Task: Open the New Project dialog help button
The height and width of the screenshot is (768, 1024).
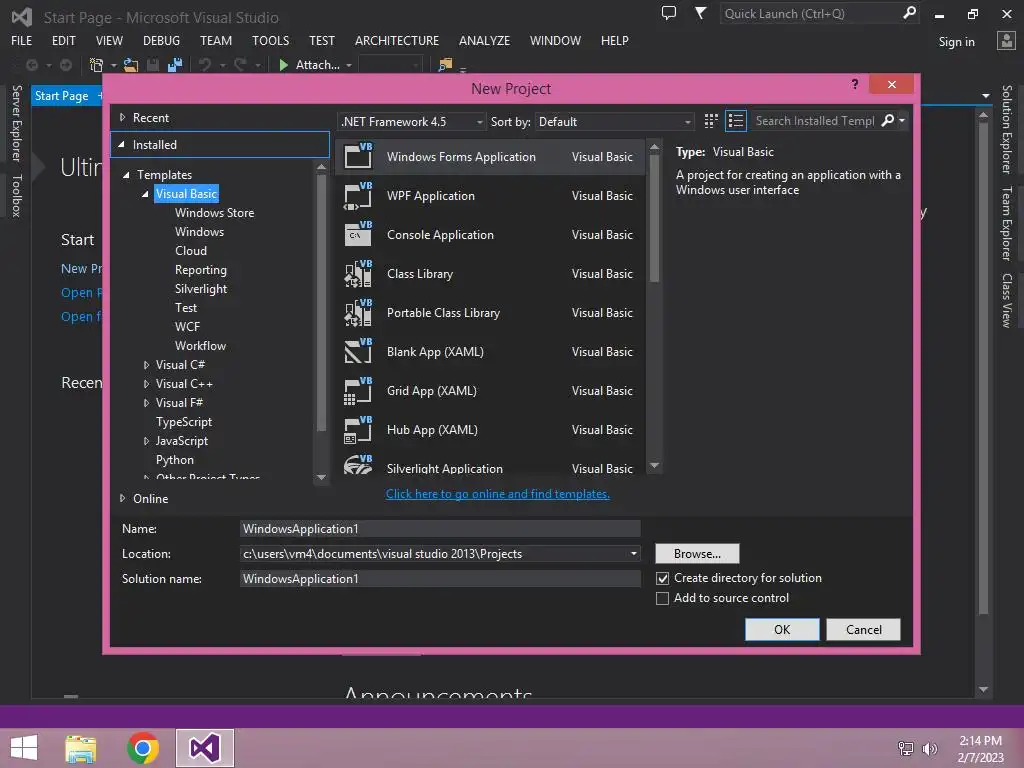Action: coord(855,84)
